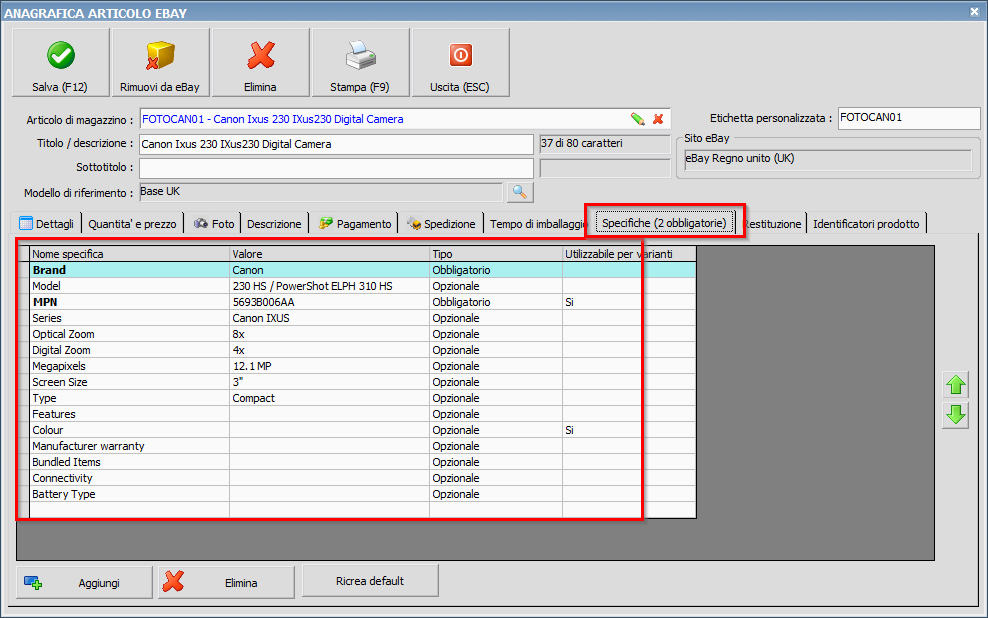The width and height of the screenshot is (988, 618).
Task: Click the small red X clearing Articolo di magazzino
Action: click(658, 119)
